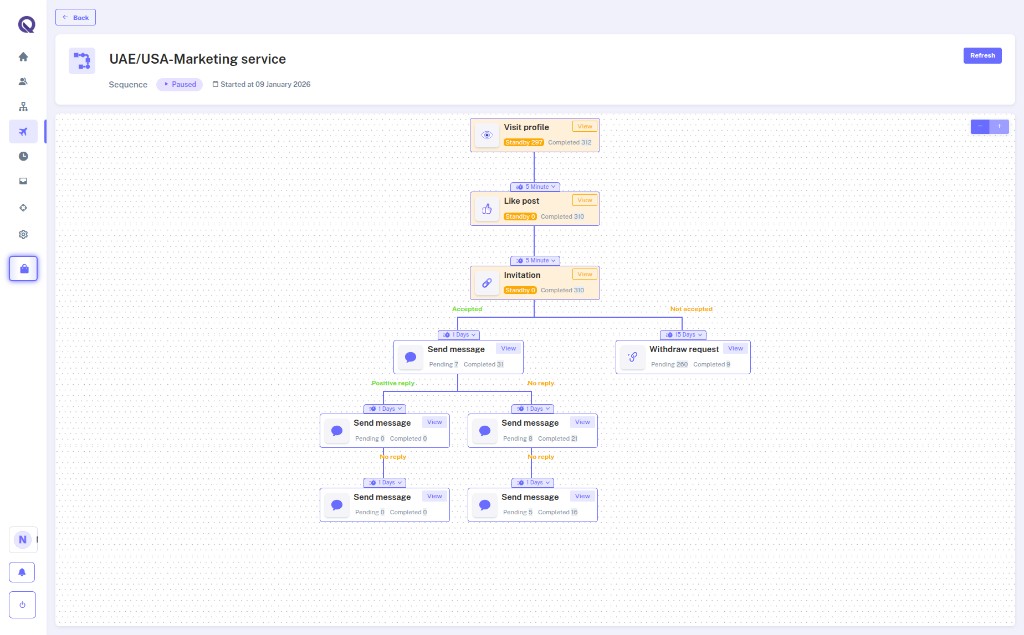Open the inbox icon in the sidebar
Viewport: 1024px width, 635px height.
point(22,181)
